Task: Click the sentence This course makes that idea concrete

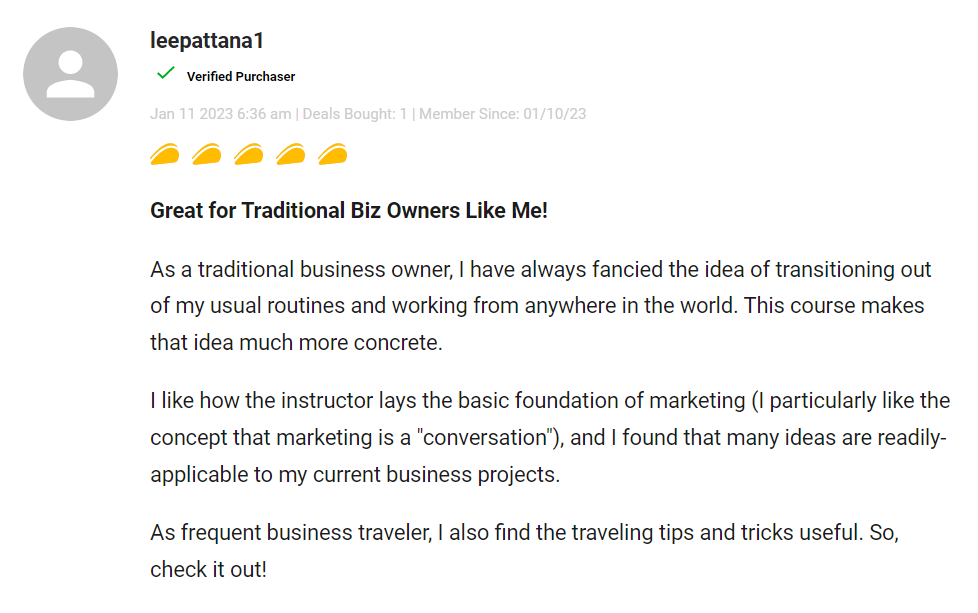Action: (537, 324)
